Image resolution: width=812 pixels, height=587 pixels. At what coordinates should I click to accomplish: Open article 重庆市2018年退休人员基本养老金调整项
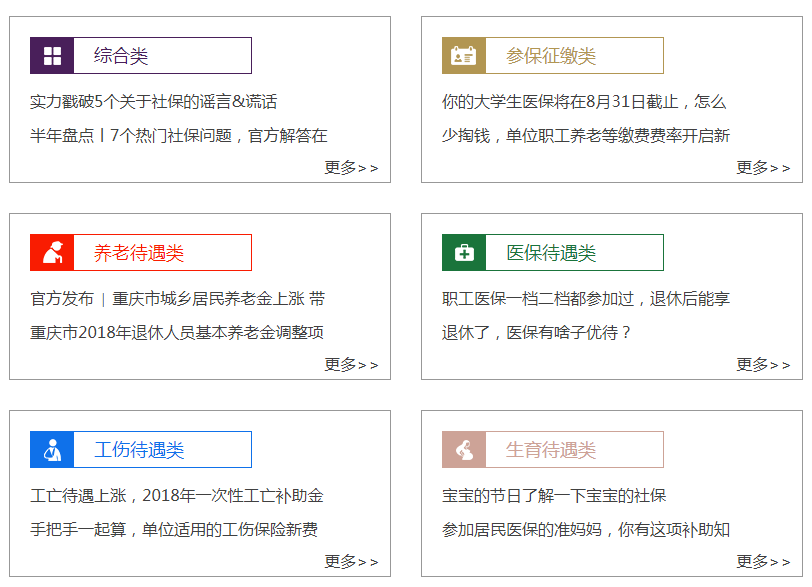(x=177, y=332)
